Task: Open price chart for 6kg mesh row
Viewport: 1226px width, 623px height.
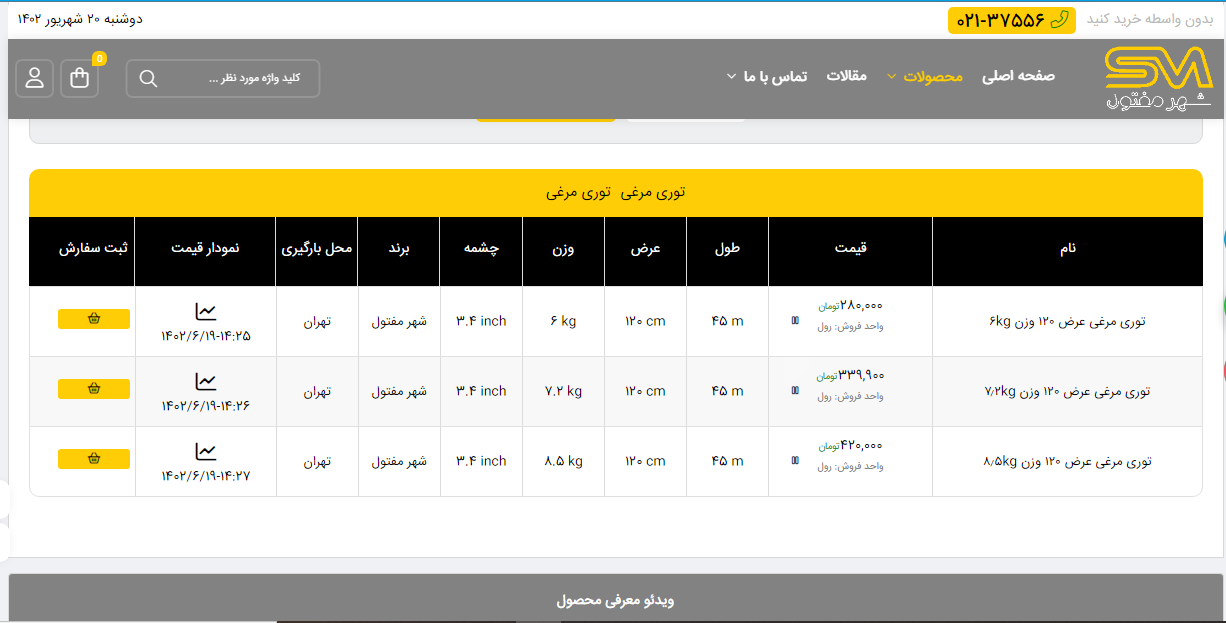Action: [205, 312]
